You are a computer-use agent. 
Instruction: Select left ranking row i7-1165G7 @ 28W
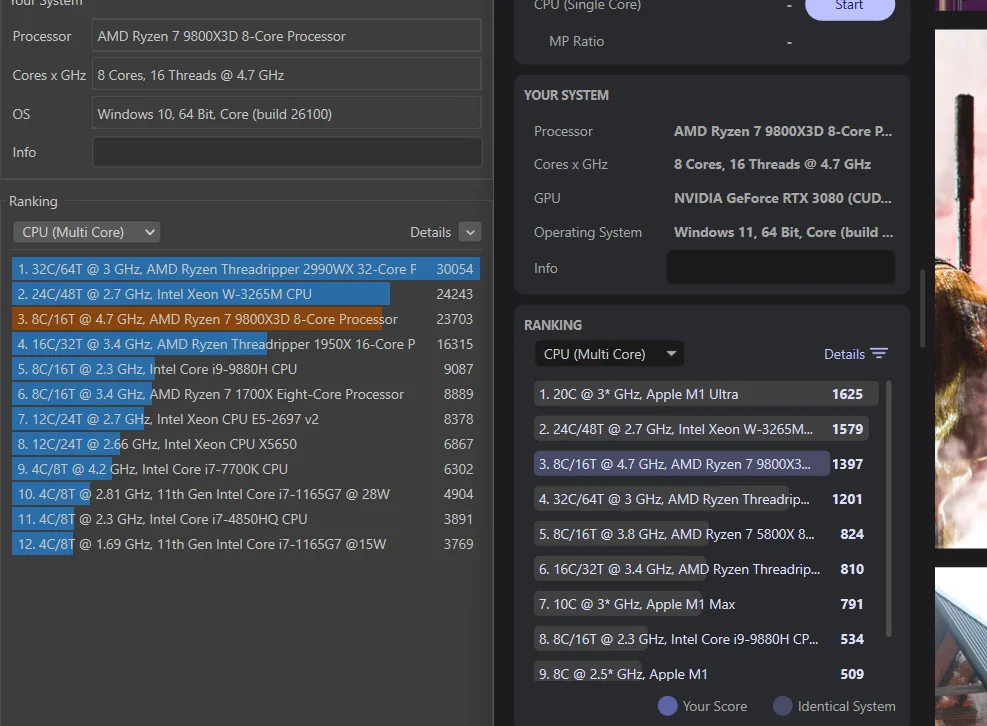coord(245,494)
